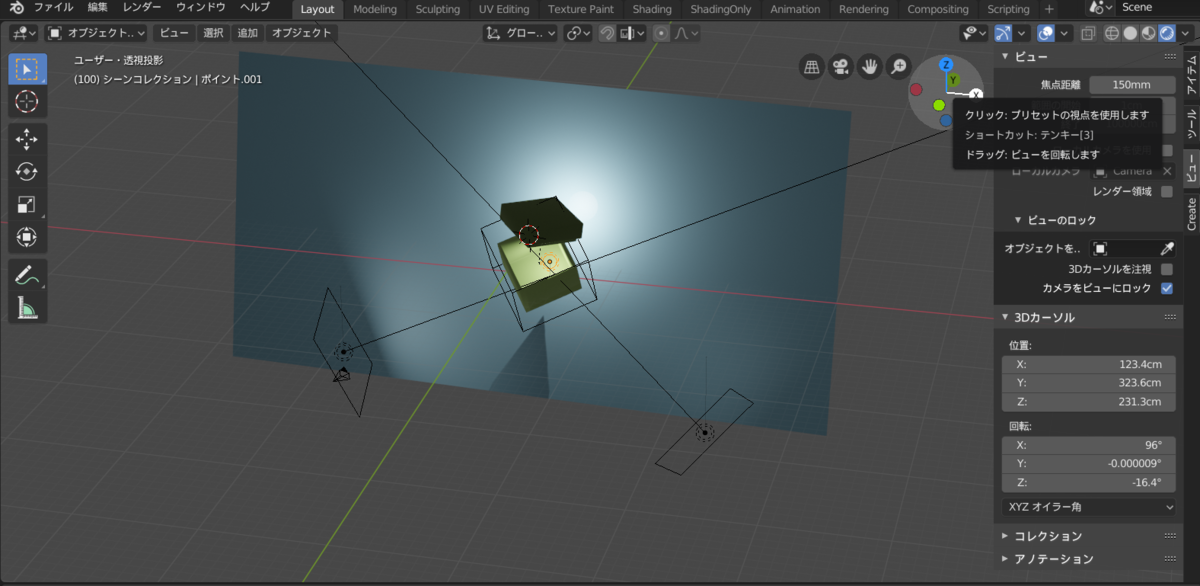Open viewport shading options dropdown arrow

tap(1186, 33)
